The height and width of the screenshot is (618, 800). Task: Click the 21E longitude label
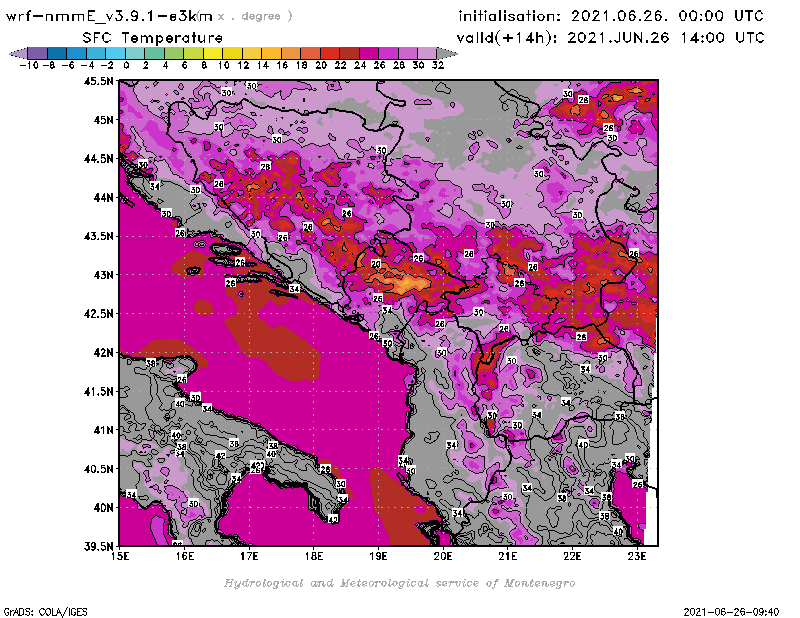(x=508, y=556)
